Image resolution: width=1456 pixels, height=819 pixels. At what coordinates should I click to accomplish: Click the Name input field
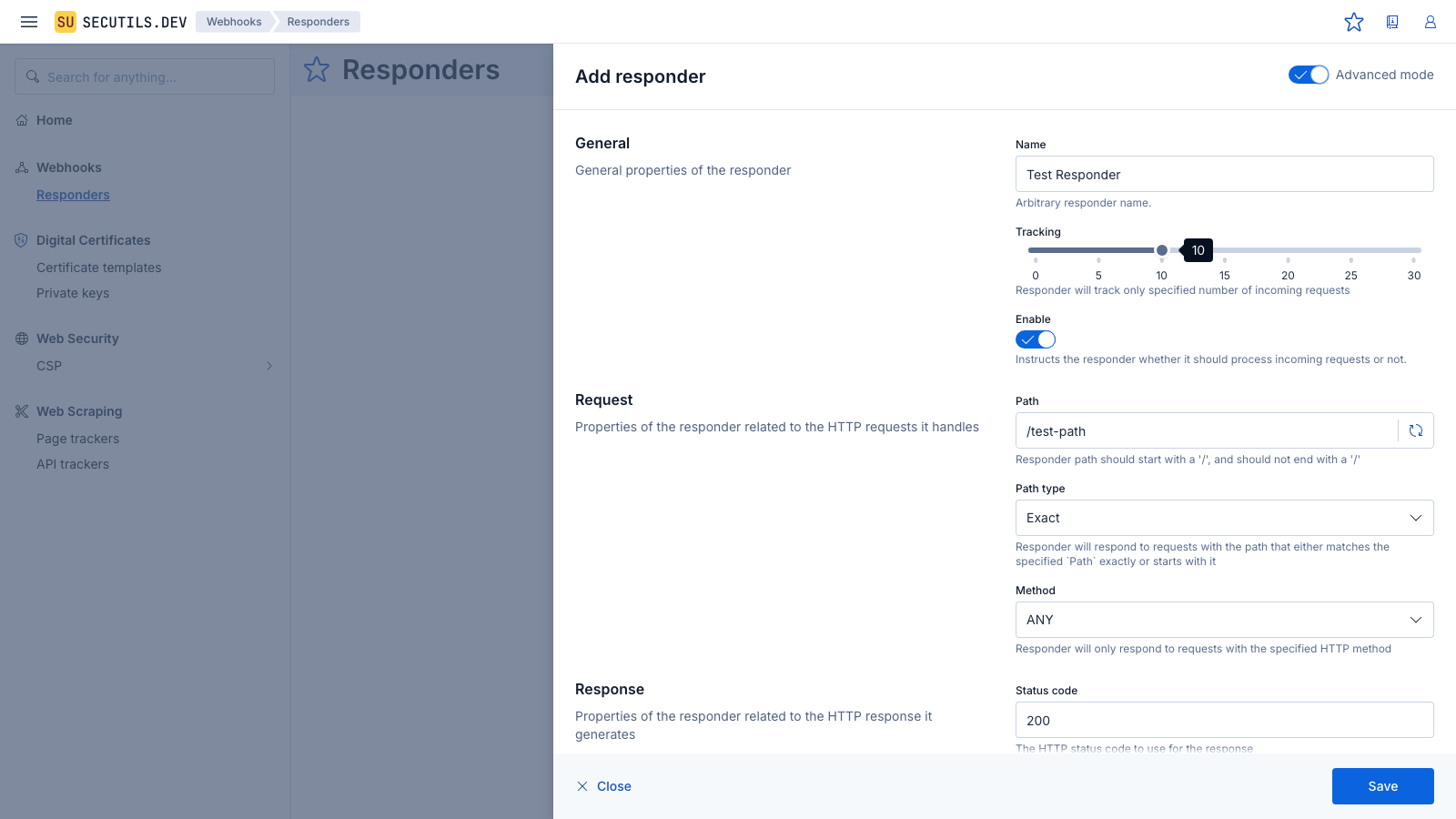pos(1224,174)
